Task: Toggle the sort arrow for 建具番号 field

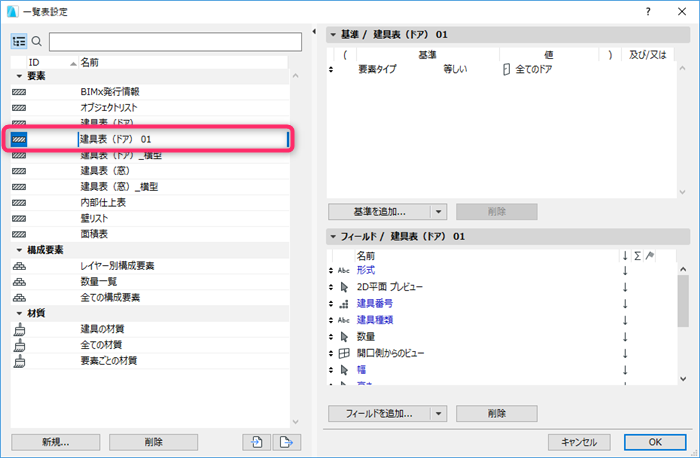Action: click(625, 304)
